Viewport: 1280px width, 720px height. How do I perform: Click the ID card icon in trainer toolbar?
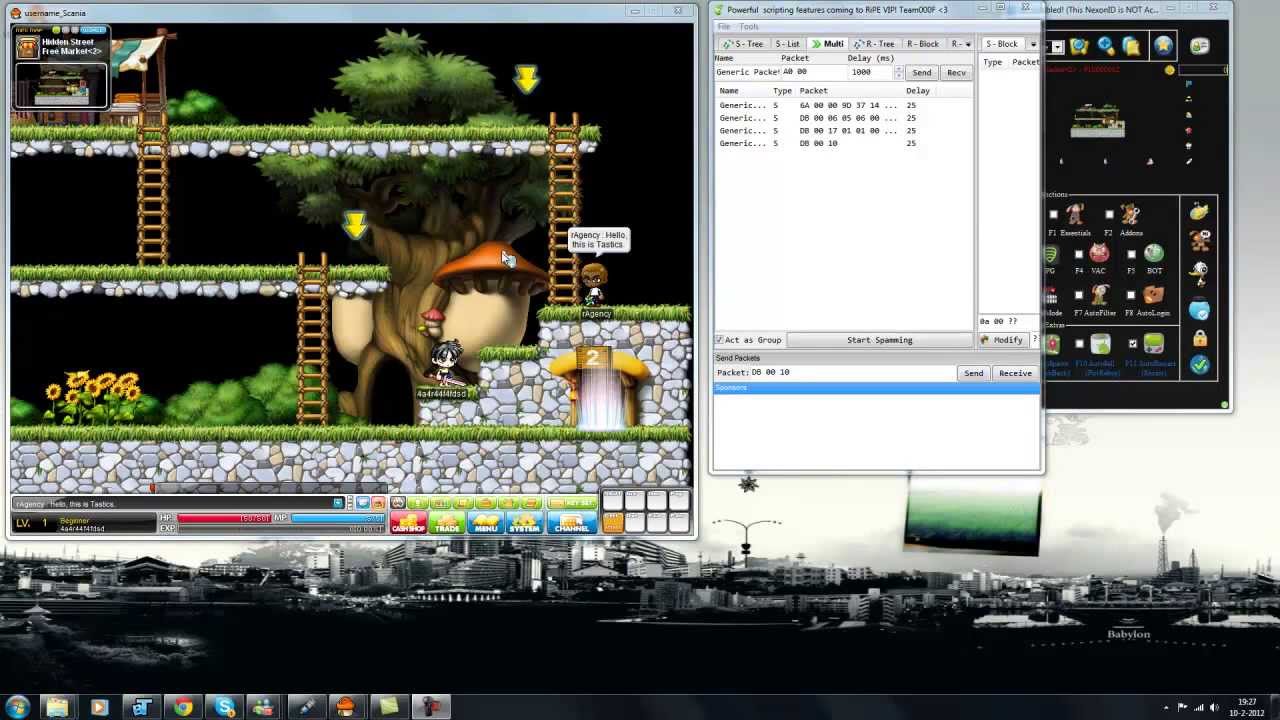tap(1200, 46)
